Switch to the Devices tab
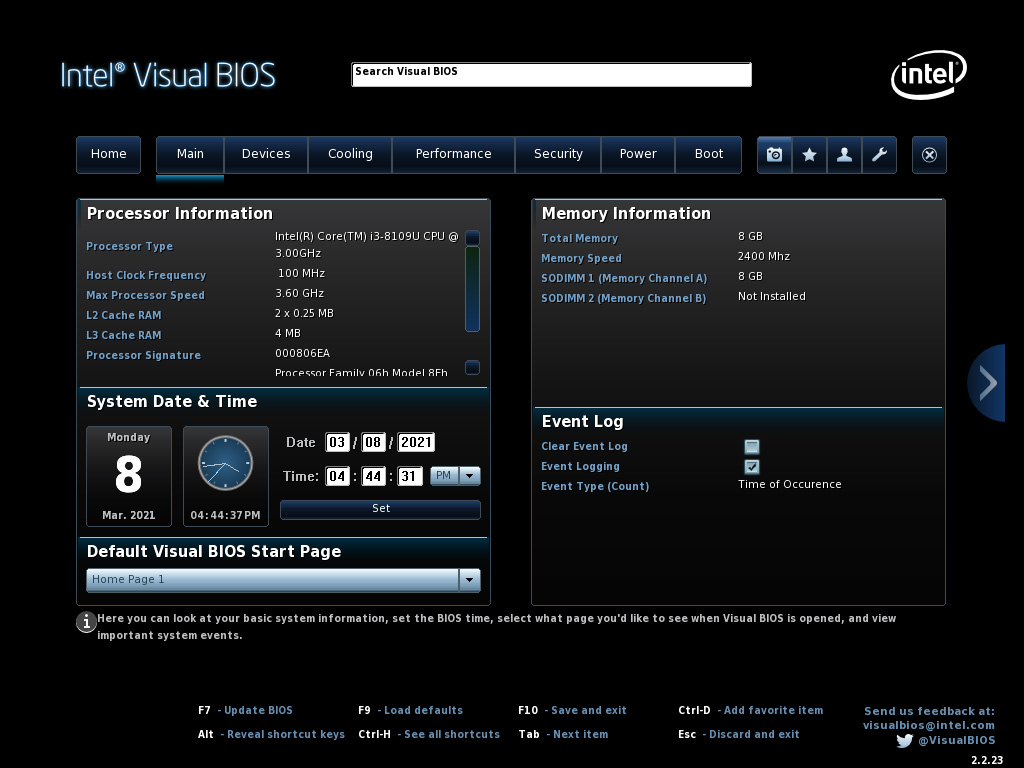1024x768 pixels. point(266,154)
